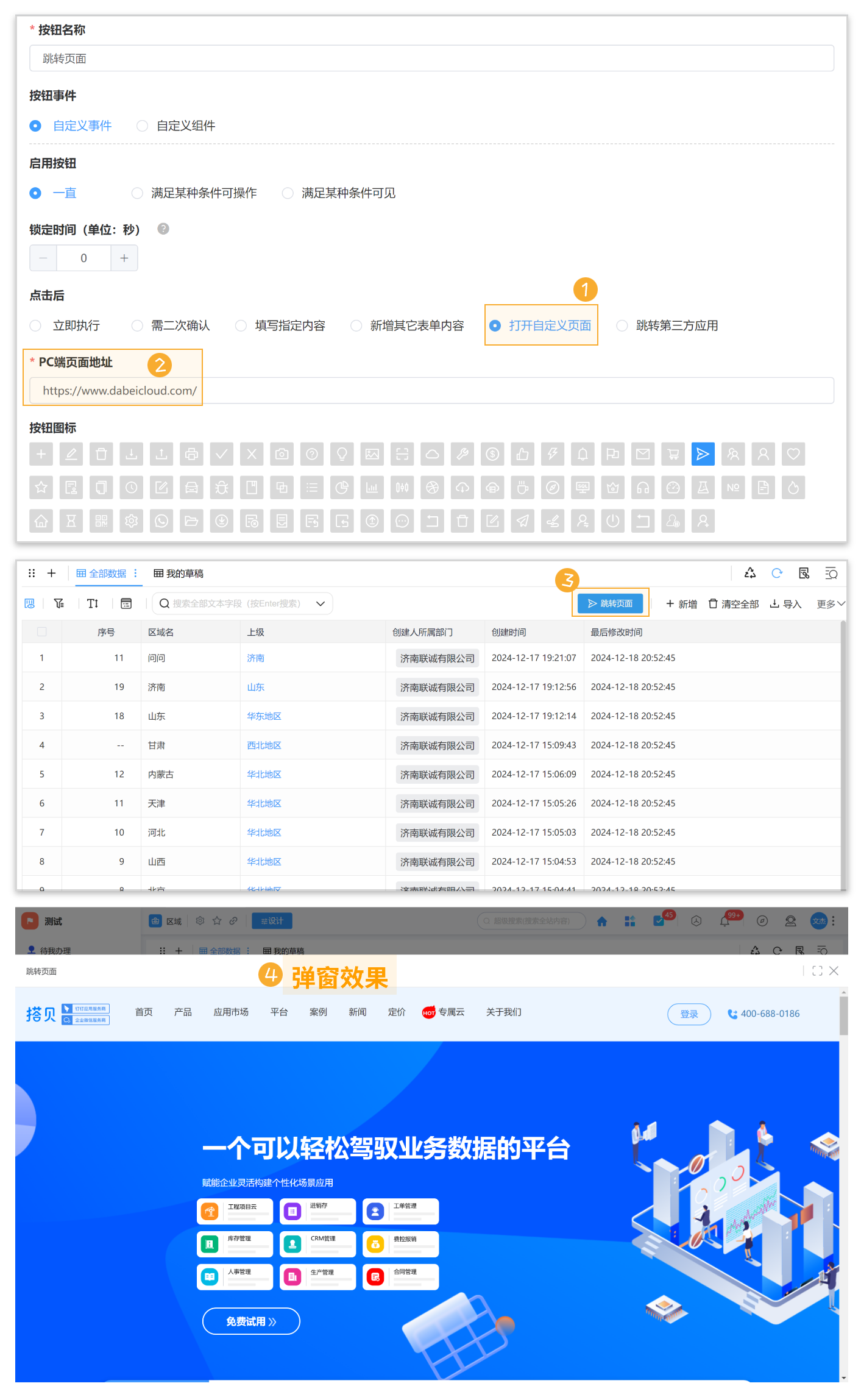Screen dimensions: 861x1400
Task: Click the PC端页面地址 URL field
Action: pos(431,390)
